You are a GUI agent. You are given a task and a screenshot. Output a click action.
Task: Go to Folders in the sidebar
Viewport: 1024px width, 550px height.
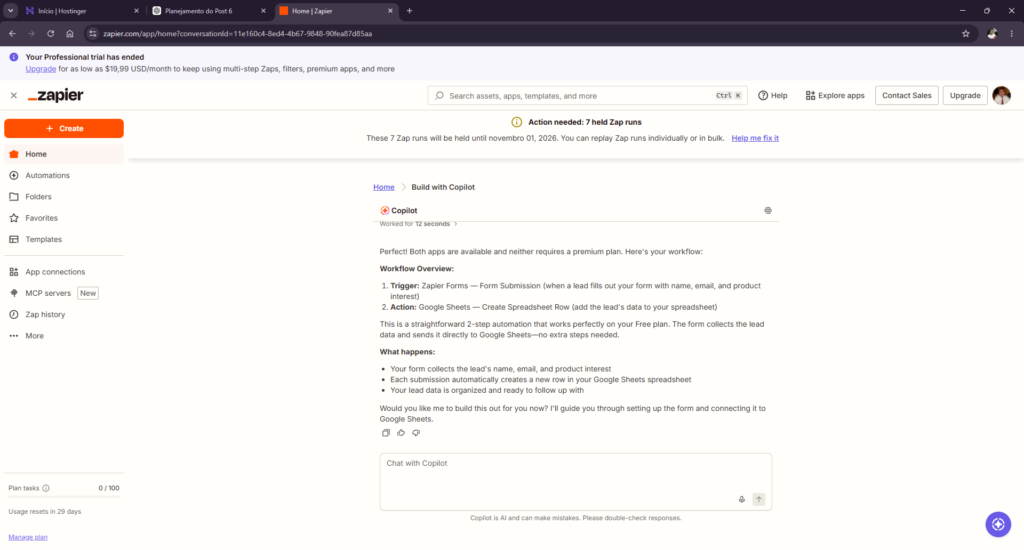click(64, 197)
